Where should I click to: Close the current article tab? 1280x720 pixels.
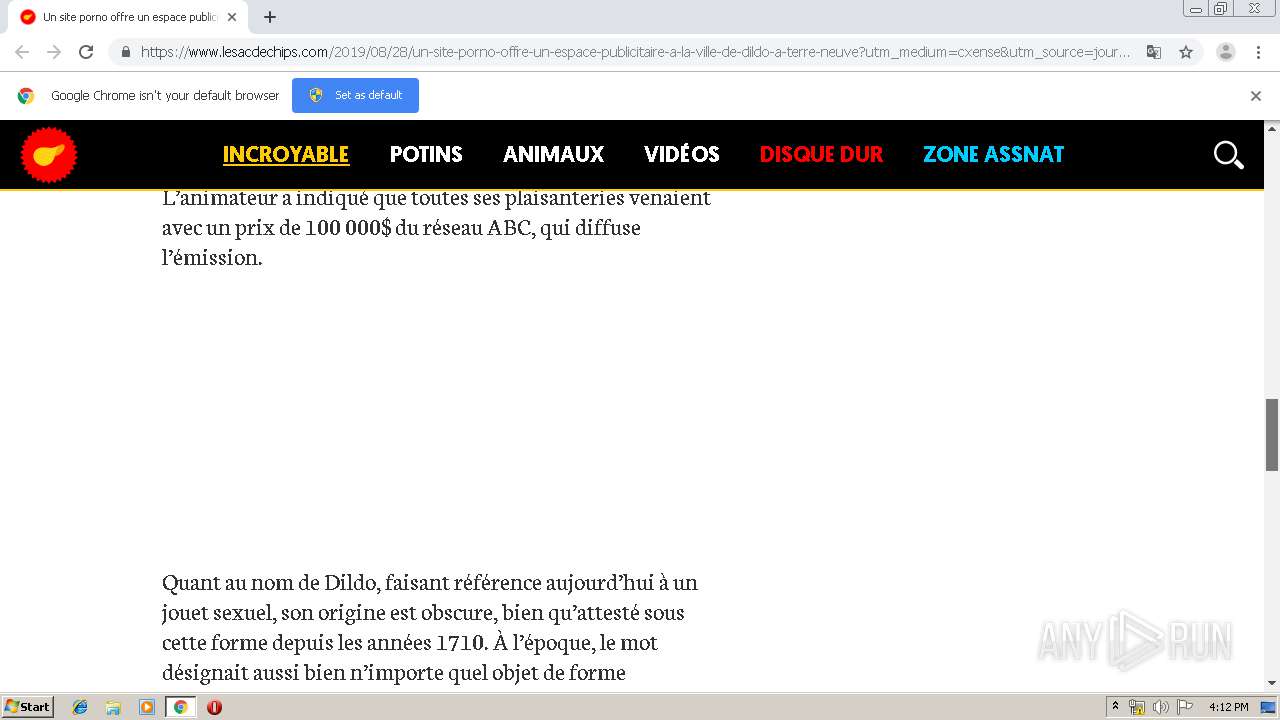[232, 17]
